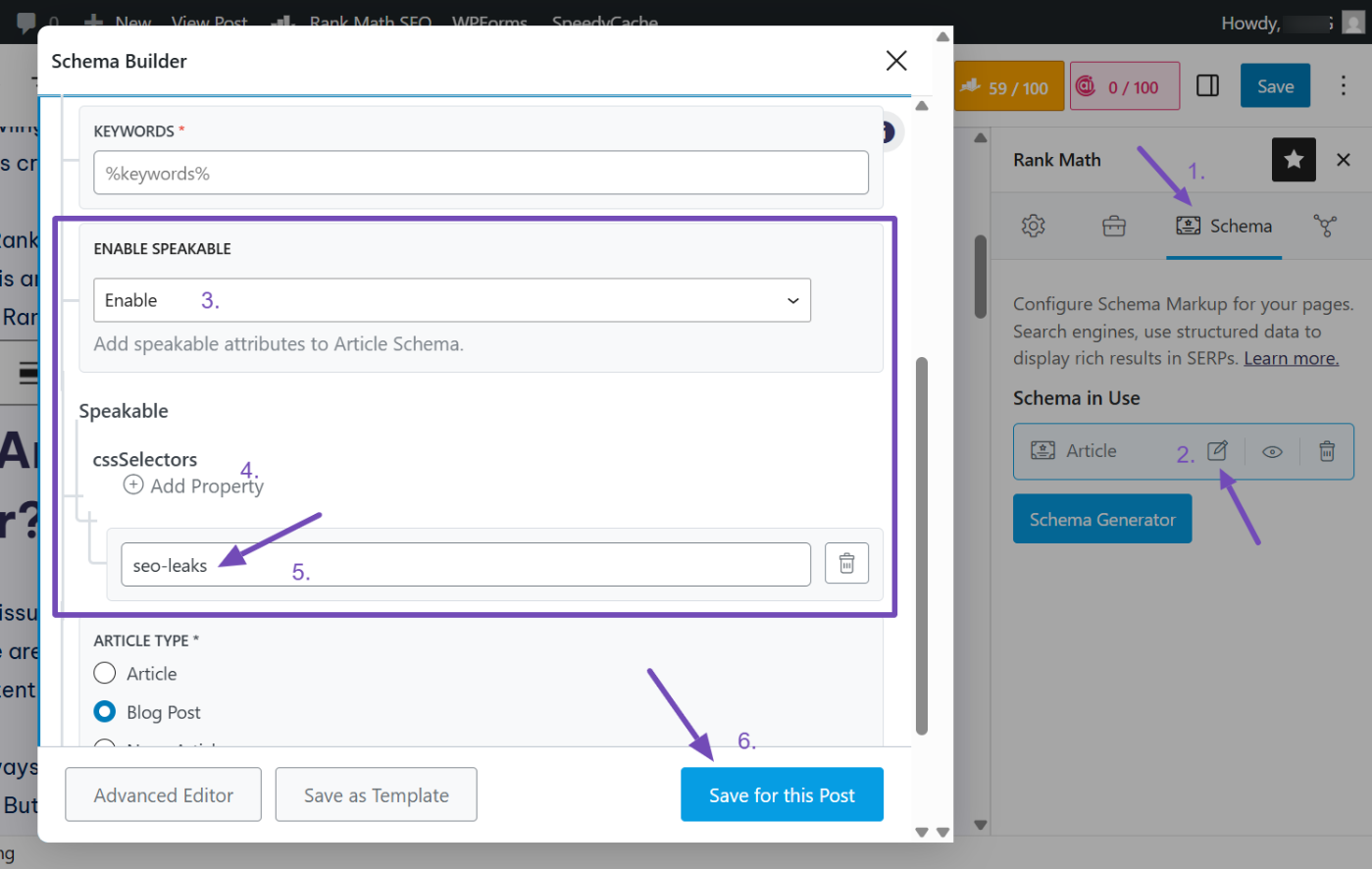Delete the Article schema with trash icon
The width and height of the screenshot is (1372, 869).
tap(1327, 451)
